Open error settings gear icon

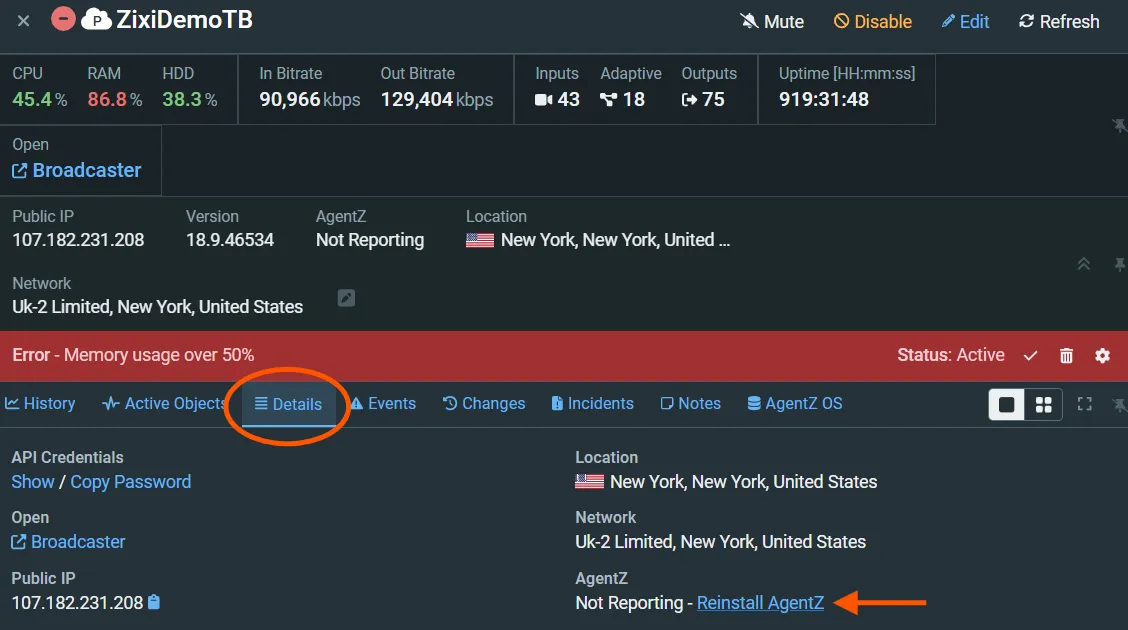1102,355
